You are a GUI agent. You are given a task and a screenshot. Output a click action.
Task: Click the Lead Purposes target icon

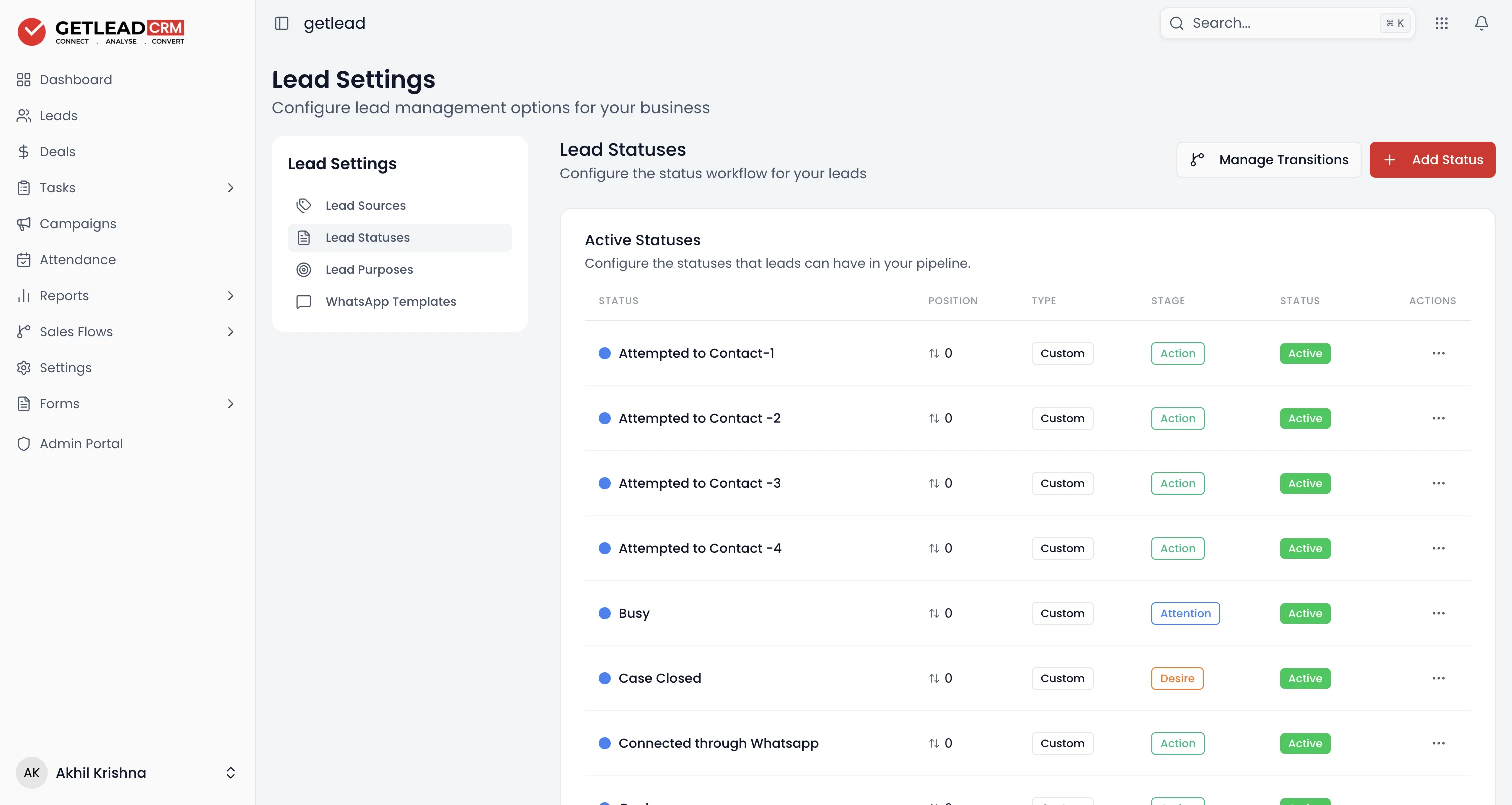pos(304,269)
